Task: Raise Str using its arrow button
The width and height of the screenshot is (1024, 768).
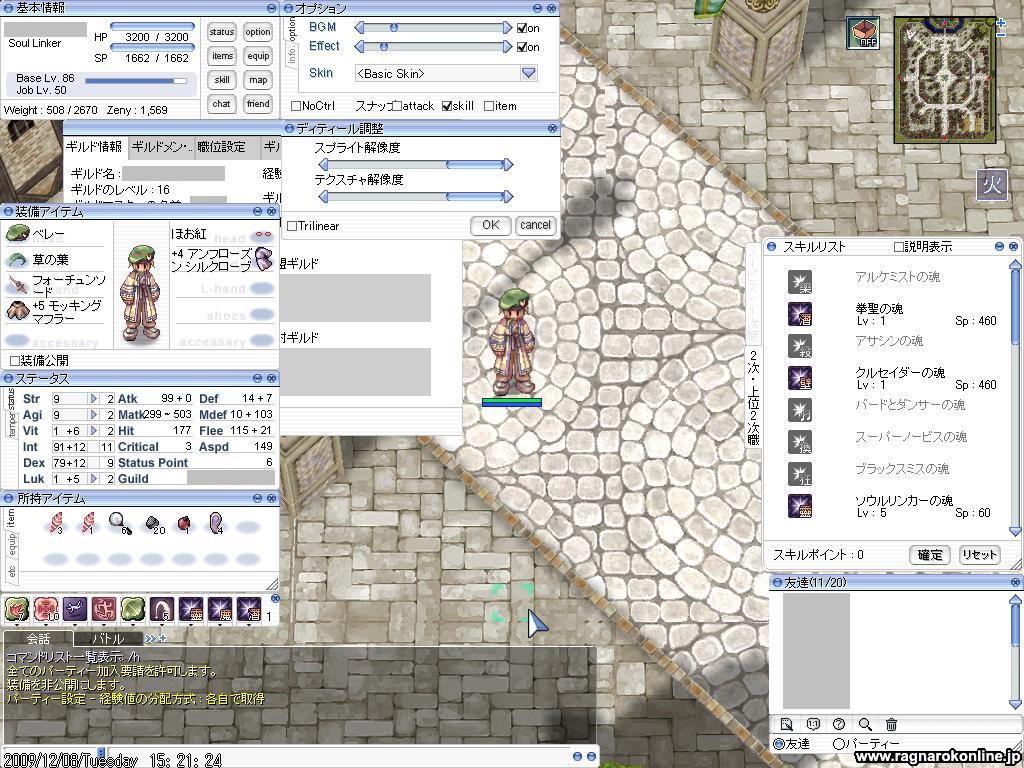Action: 94,398
